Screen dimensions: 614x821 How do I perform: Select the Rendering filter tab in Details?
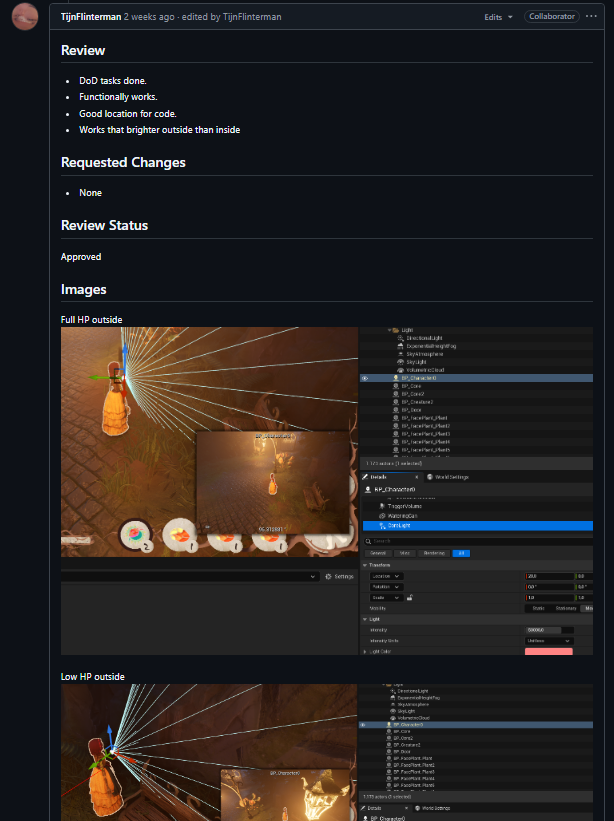point(434,552)
